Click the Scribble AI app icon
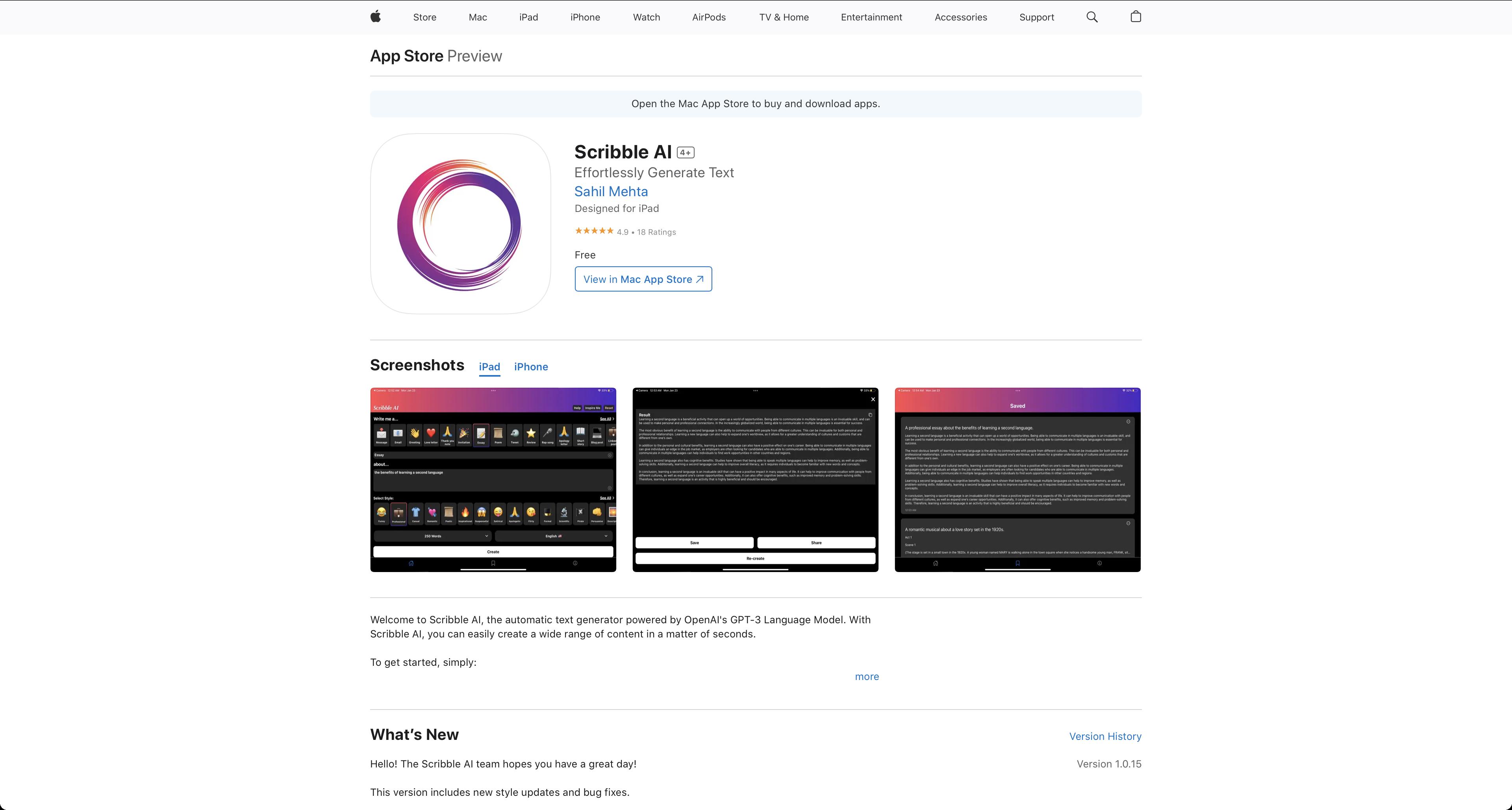This screenshot has width=1512, height=810. 461,224
